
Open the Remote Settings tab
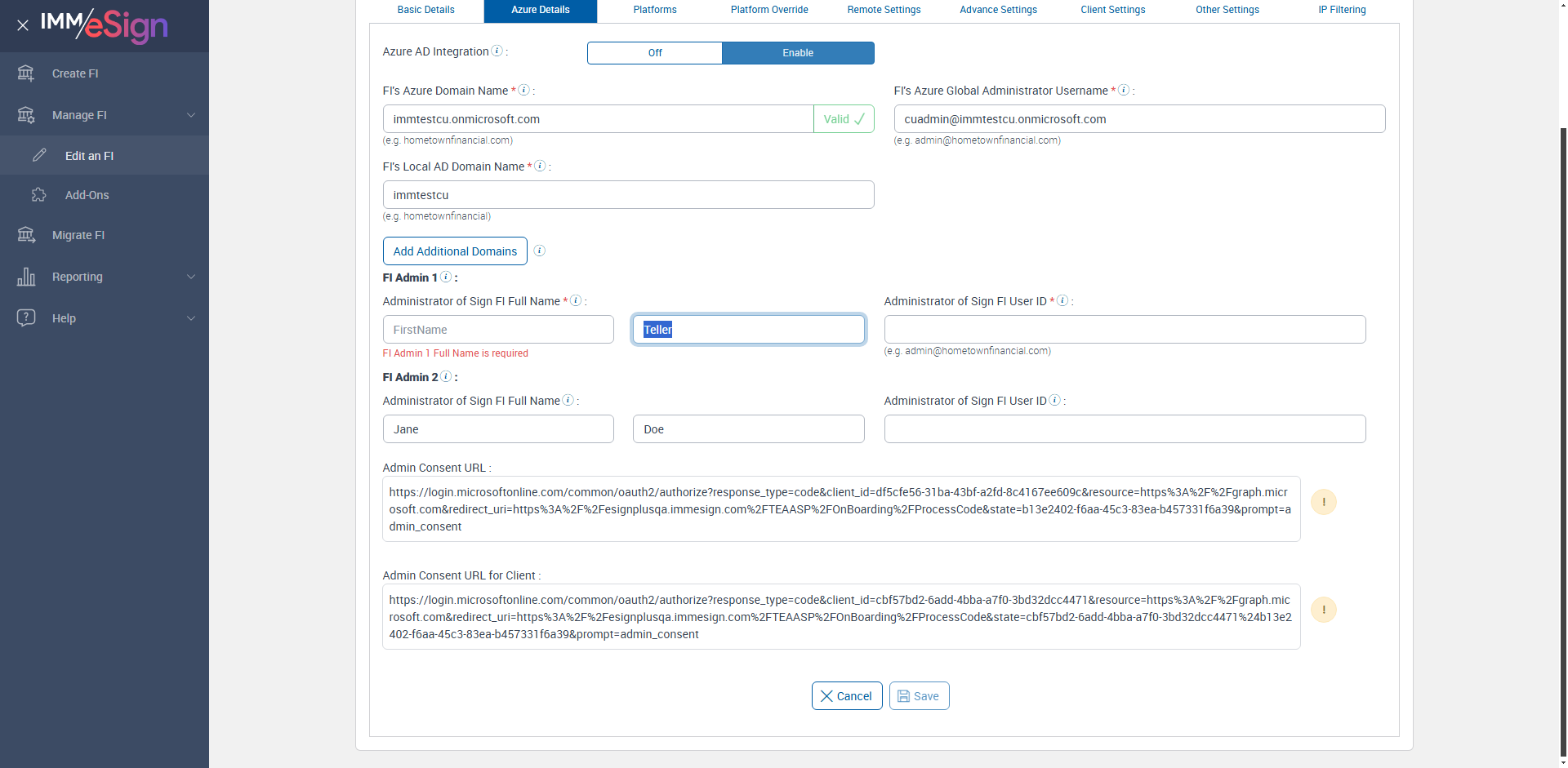coord(884,11)
